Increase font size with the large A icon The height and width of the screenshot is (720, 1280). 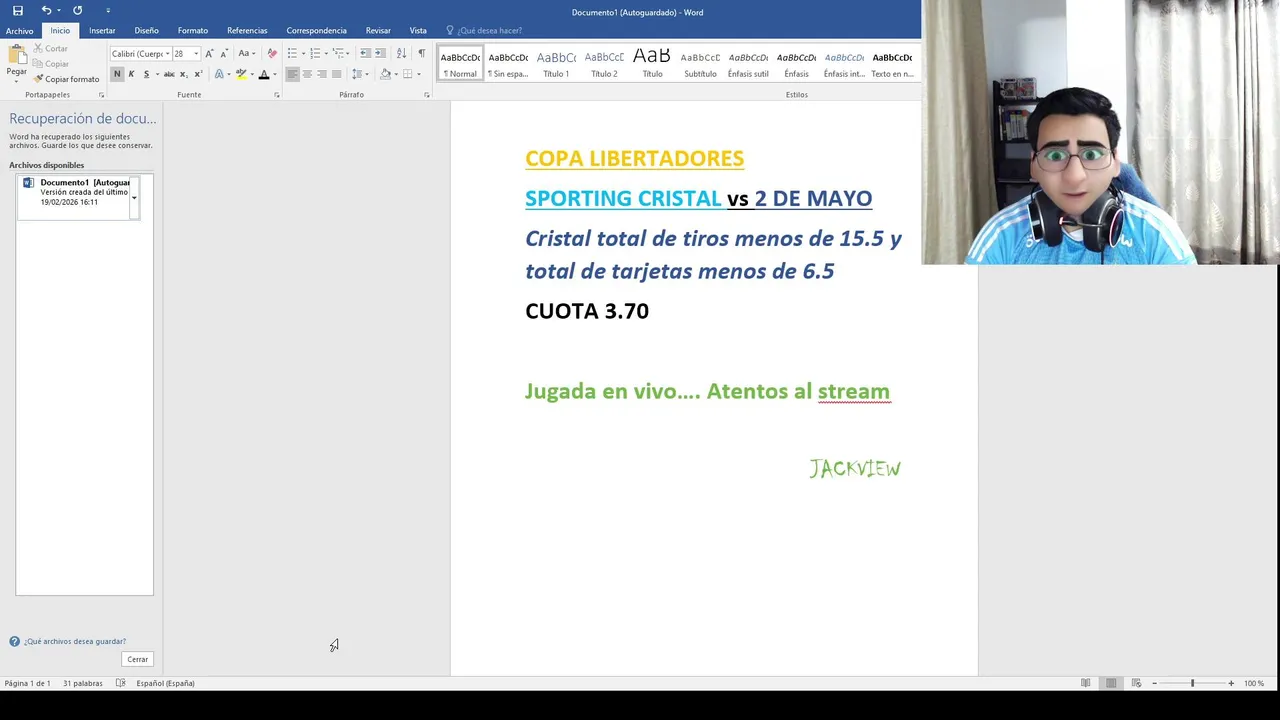(x=209, y=54)
